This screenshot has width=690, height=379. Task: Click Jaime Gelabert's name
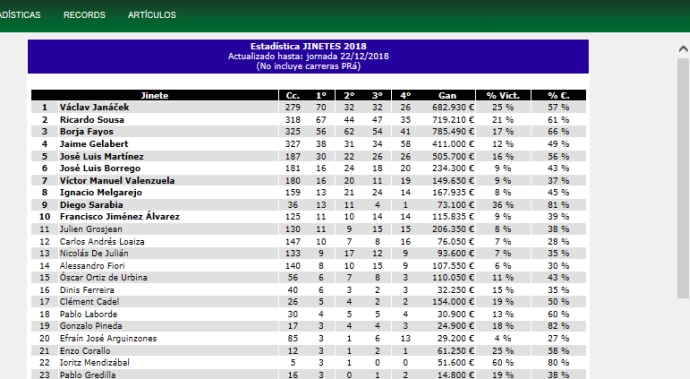click(x=94, y=144)
